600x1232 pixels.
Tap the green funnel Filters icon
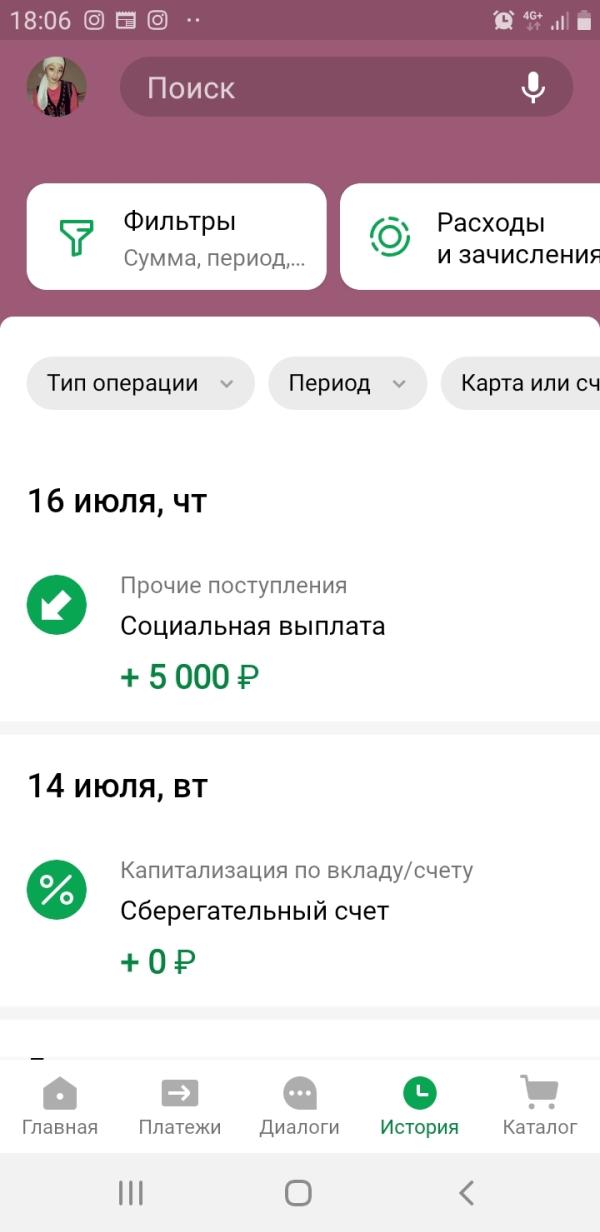click(x=76, y=237)
